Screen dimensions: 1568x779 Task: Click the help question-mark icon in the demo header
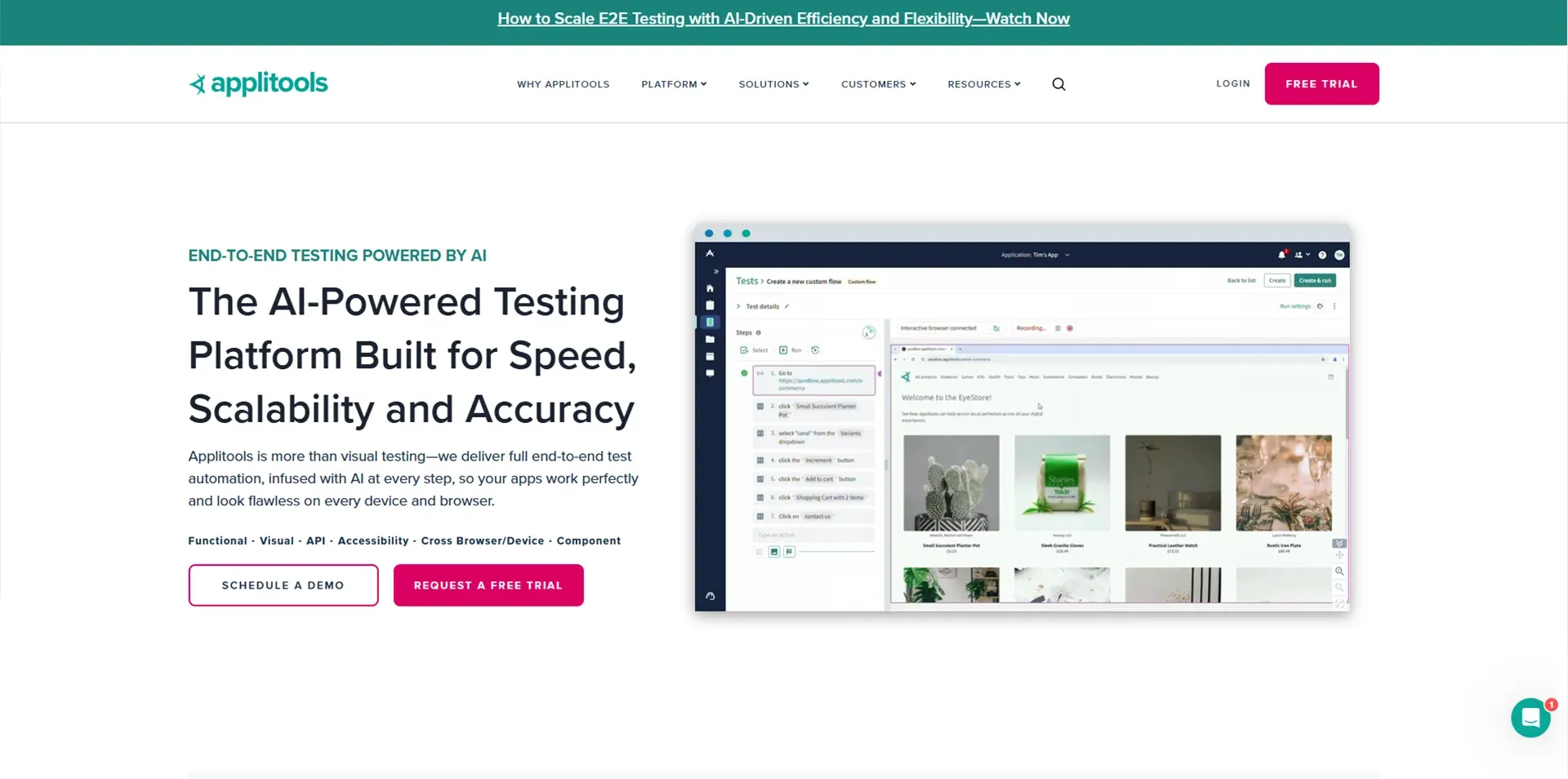coord(1322,255)
